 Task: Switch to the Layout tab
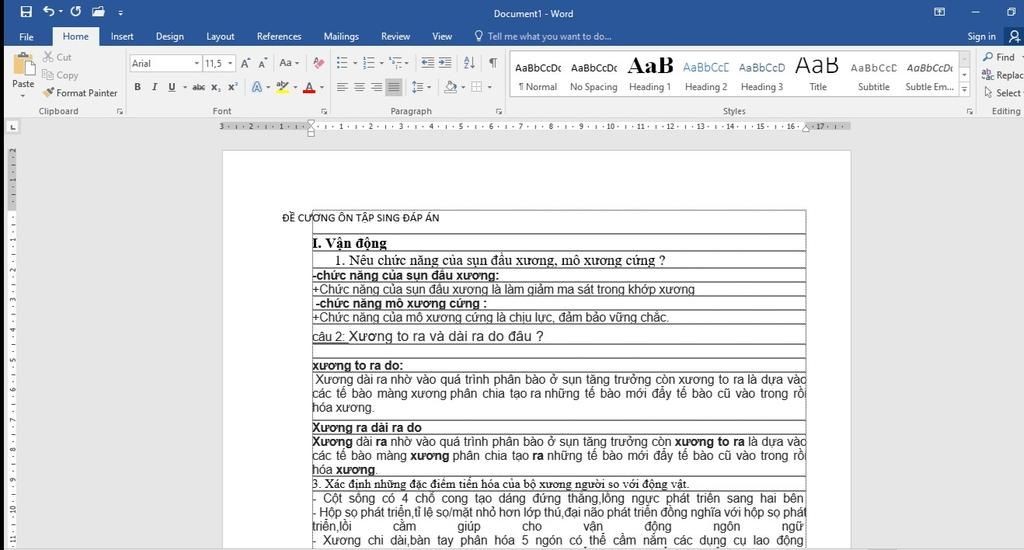[220, 37]
